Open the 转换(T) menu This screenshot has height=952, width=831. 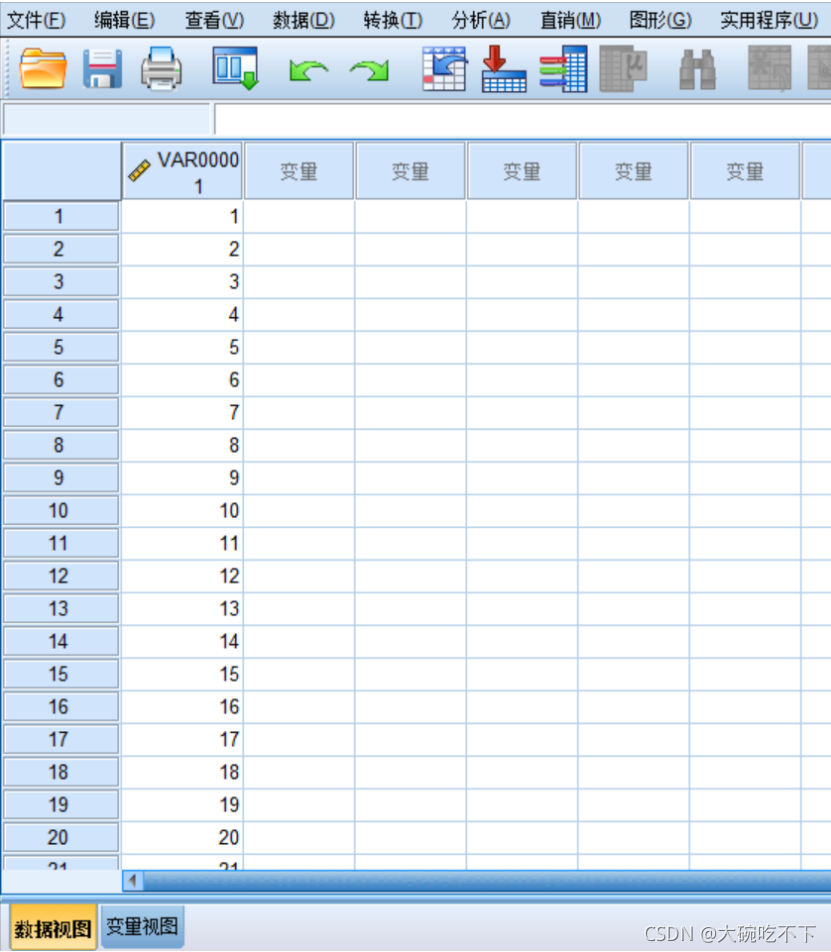[393, 21]
